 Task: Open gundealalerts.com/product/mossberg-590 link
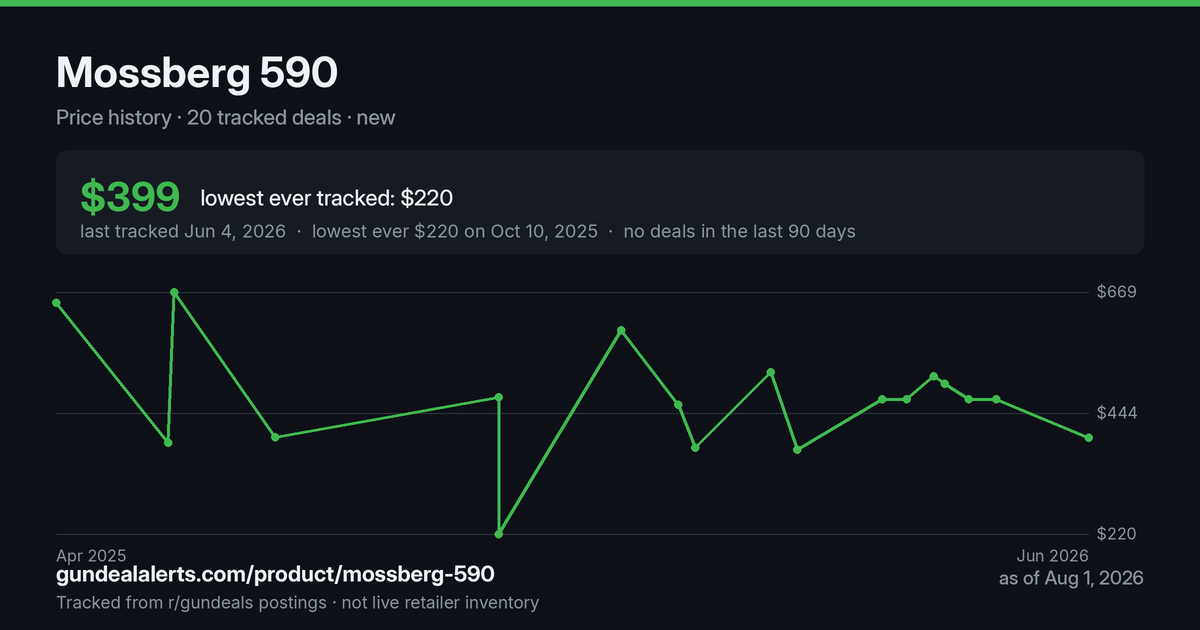point(275,575)
